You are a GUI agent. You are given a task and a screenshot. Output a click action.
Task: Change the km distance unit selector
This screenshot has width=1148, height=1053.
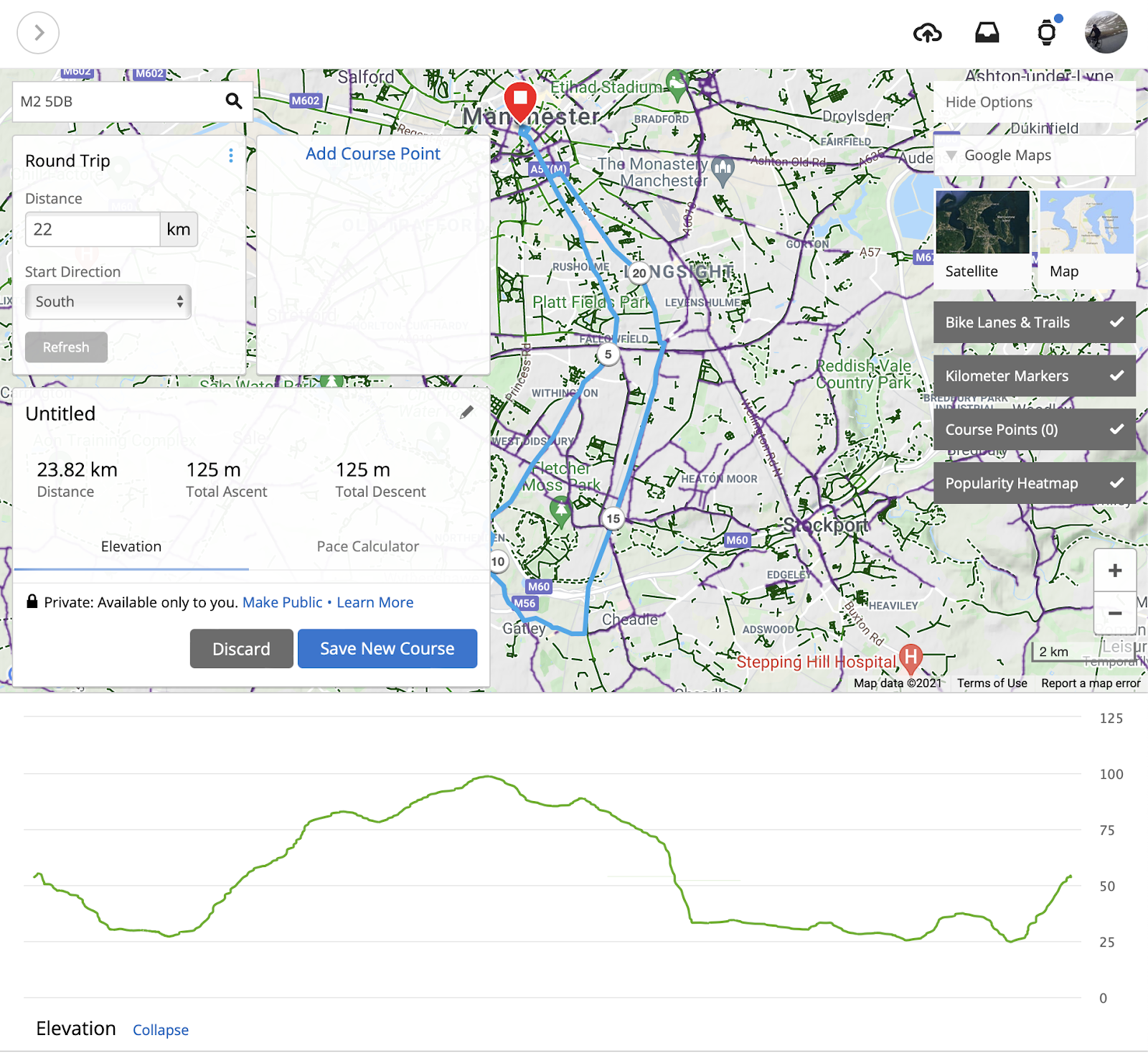[179, 230]
